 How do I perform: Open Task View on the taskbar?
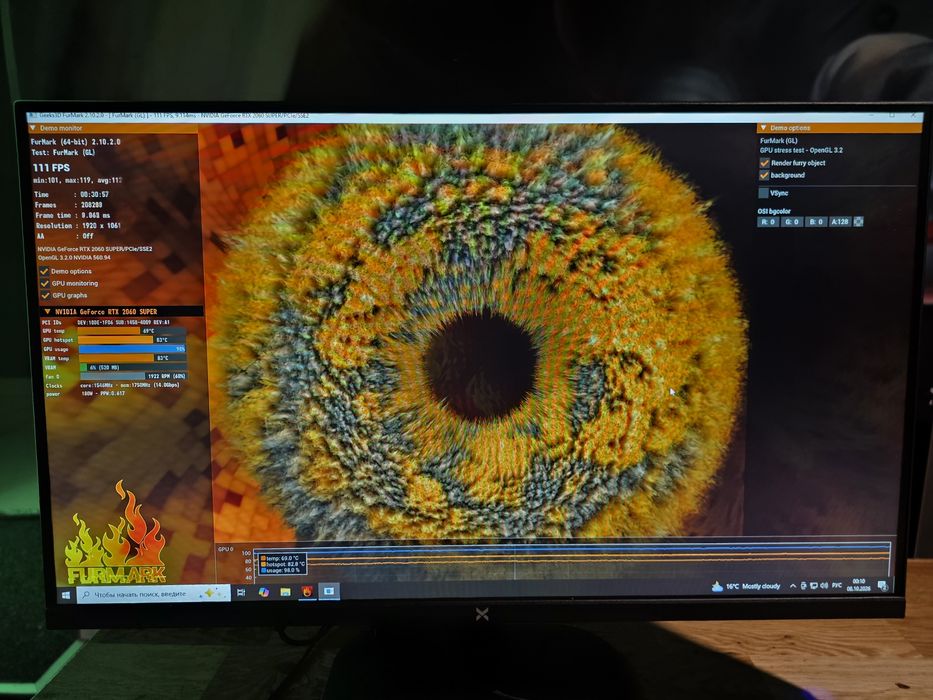click(x=241, y=592)
